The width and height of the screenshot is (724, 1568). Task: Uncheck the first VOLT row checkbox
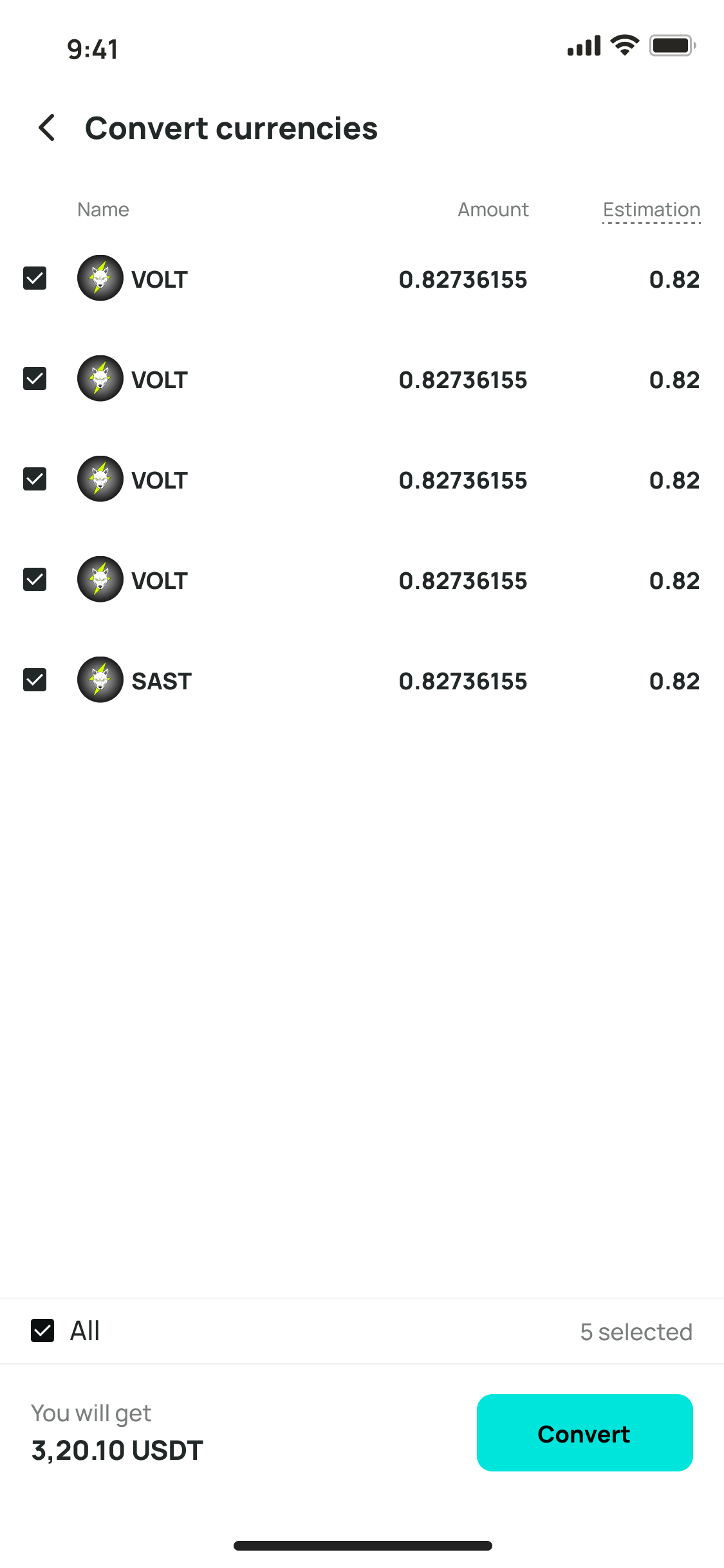click(x=35, y=278)
